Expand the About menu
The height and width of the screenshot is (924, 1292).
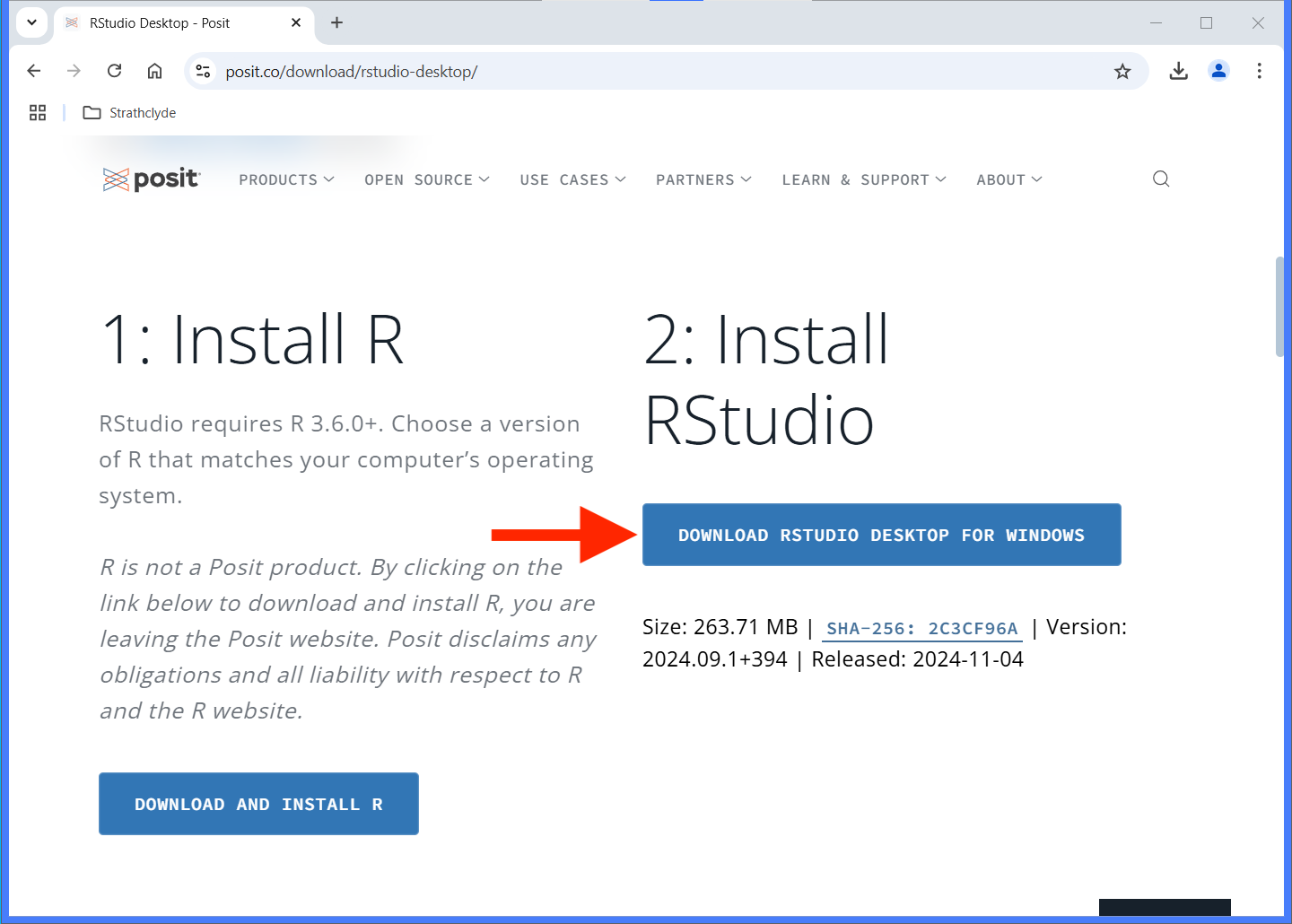click(x=1009, y=179)
